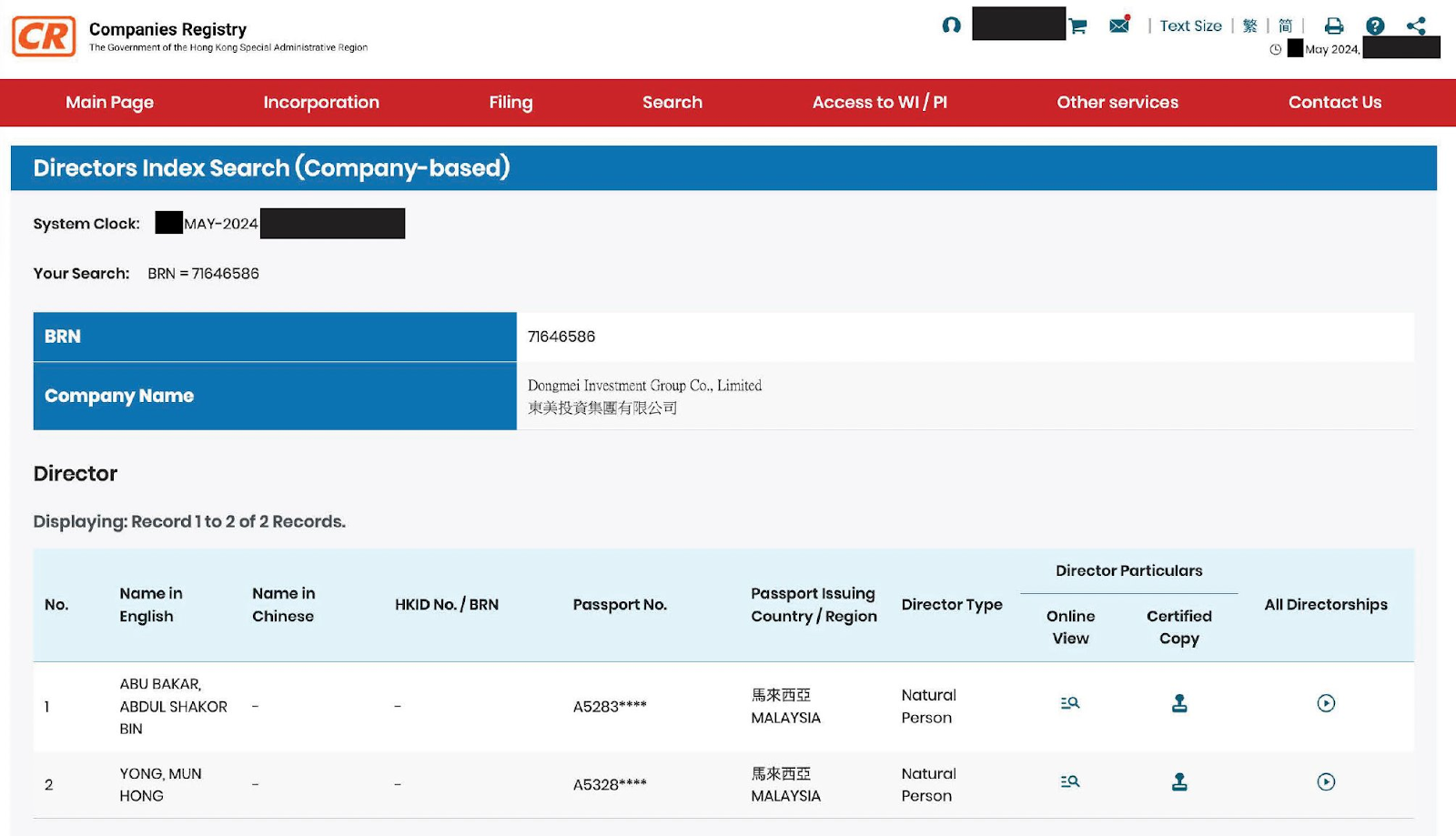
Task: Click the printer icon
Action: [1334, 25]
